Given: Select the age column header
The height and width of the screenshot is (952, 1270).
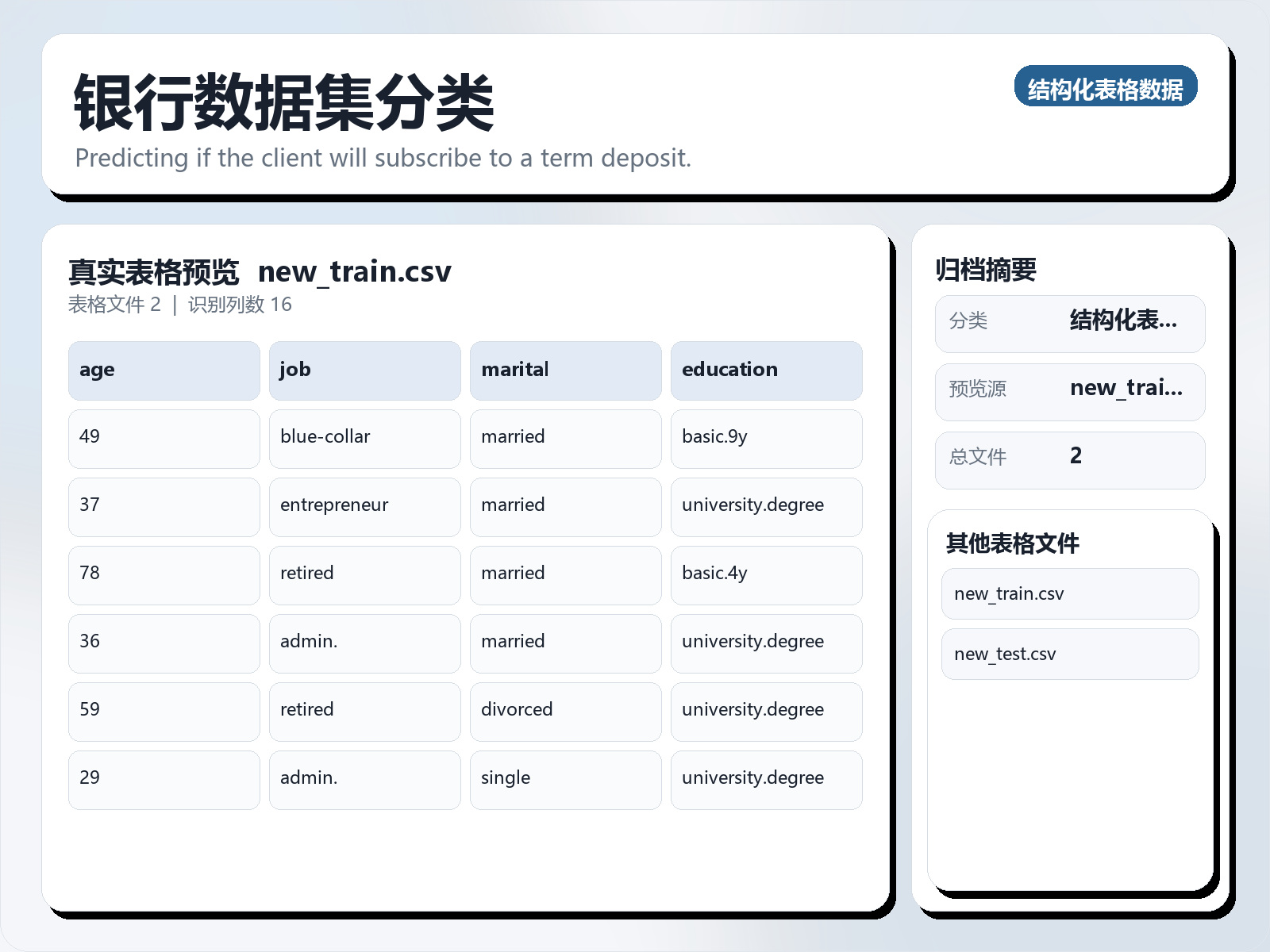Looking at the screenshot, I should [164, 370].
